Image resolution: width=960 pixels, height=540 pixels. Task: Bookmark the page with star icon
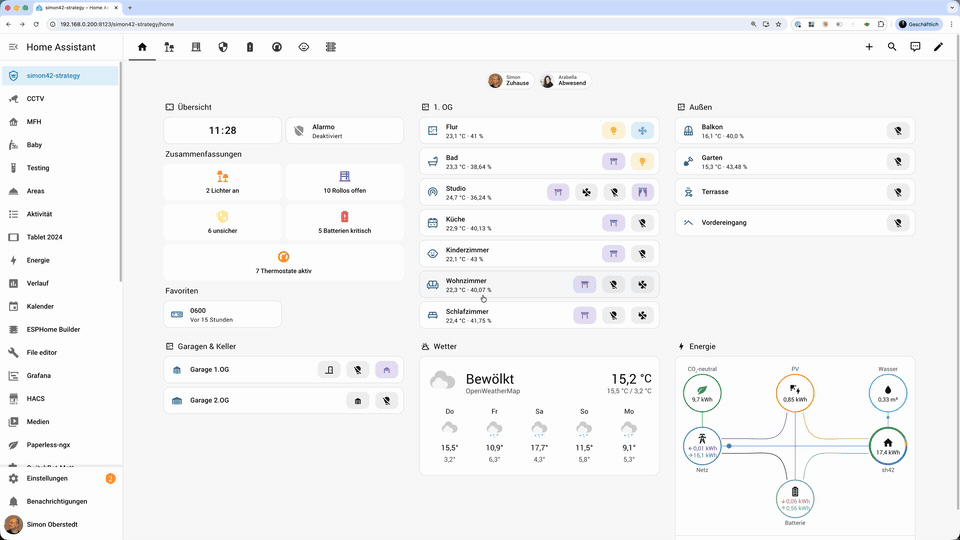click(x=778, y=24)
